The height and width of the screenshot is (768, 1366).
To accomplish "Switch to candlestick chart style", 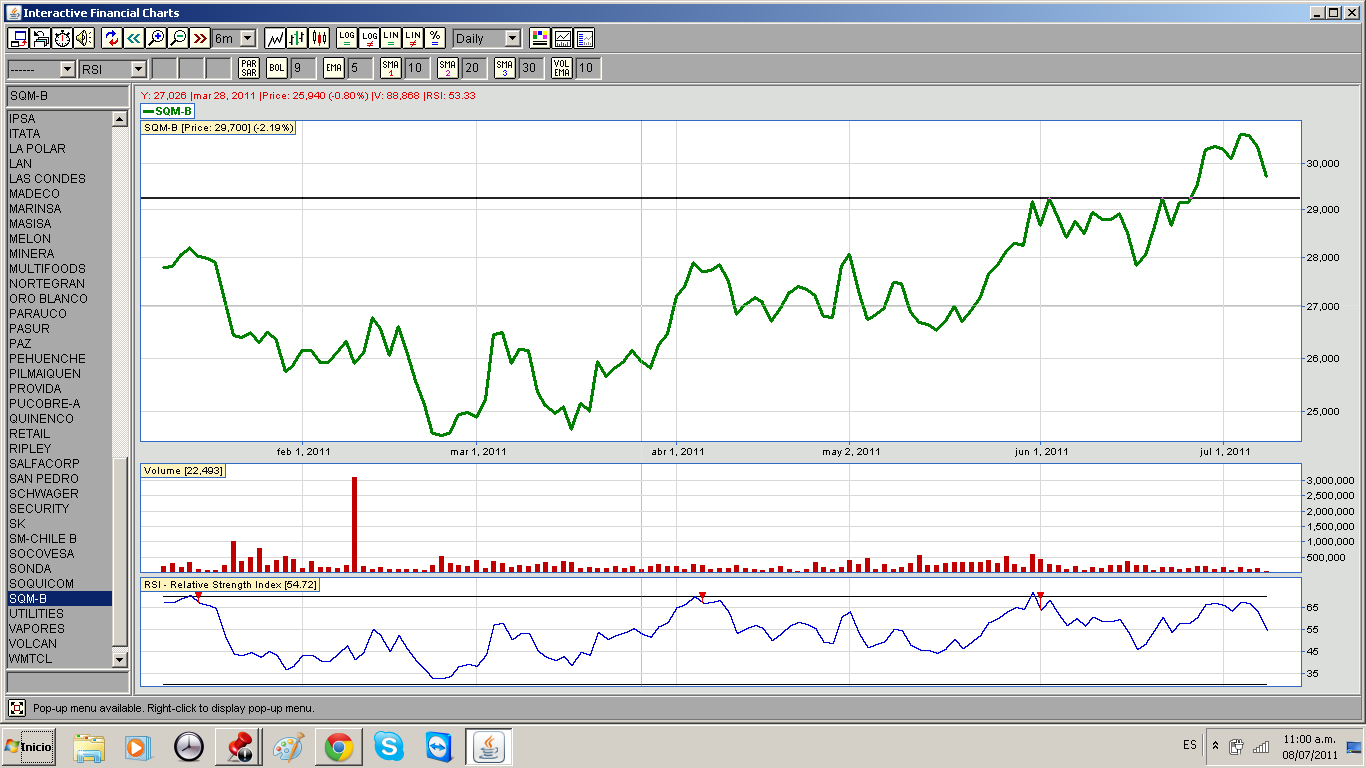I will coord(319,38).
